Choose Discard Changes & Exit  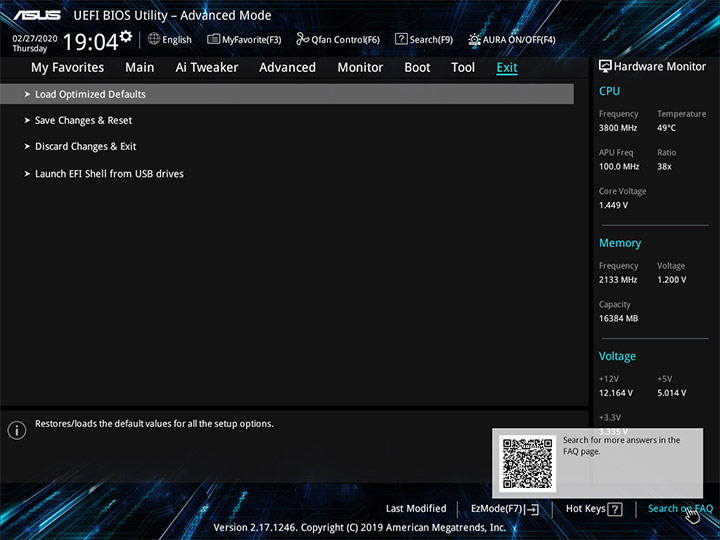coord(85,146)
